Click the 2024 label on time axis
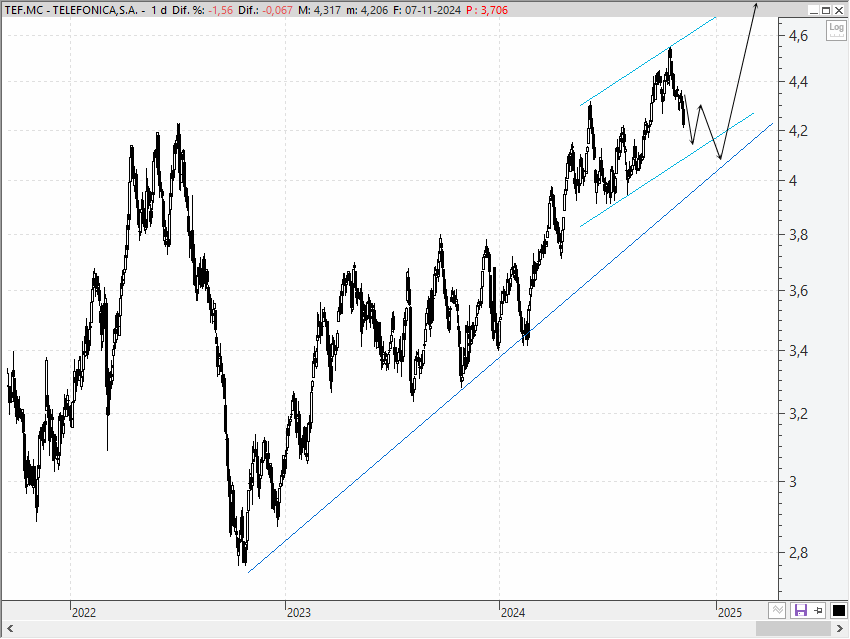 coord(513,612)
